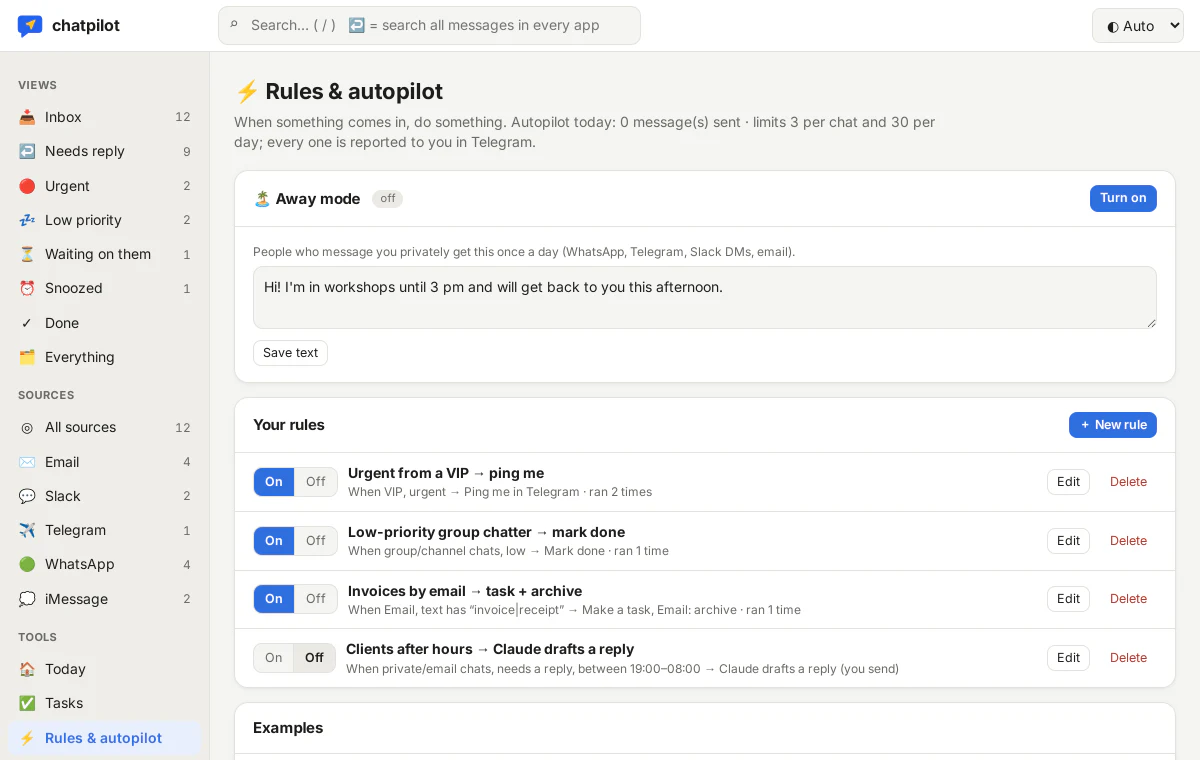The width and height of the screenshot is (1200, 760).
Task: Click the chatpilot logo icon
Action: tap(30, 26)
